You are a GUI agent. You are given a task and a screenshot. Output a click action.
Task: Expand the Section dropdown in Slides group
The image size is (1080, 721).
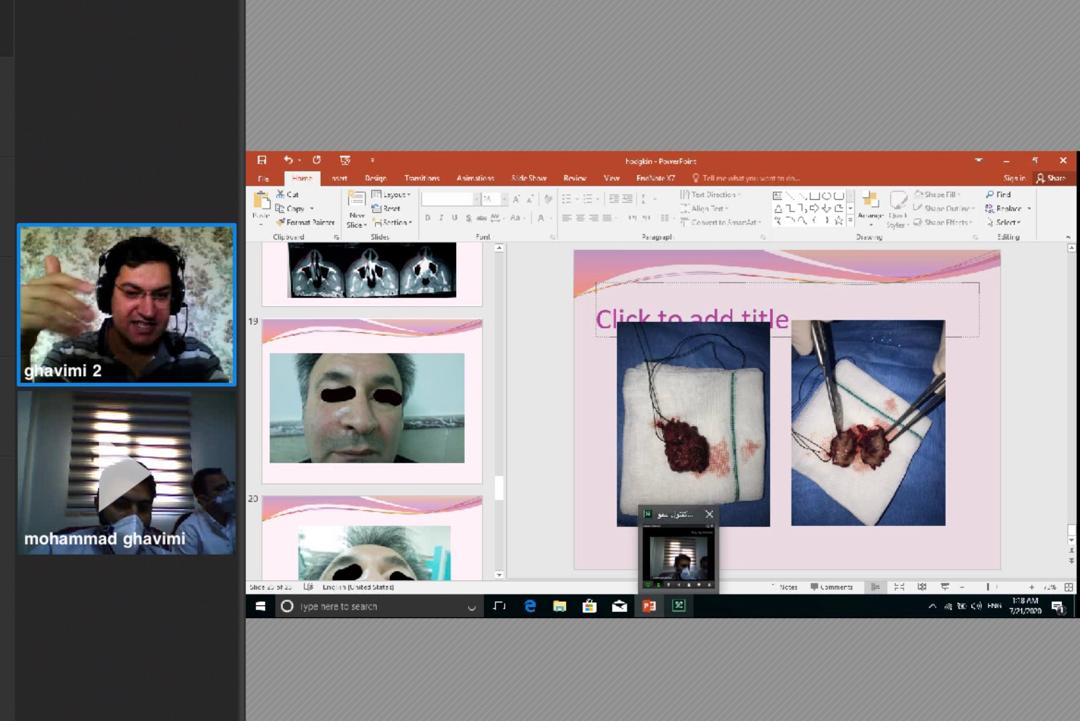point(391,222)
